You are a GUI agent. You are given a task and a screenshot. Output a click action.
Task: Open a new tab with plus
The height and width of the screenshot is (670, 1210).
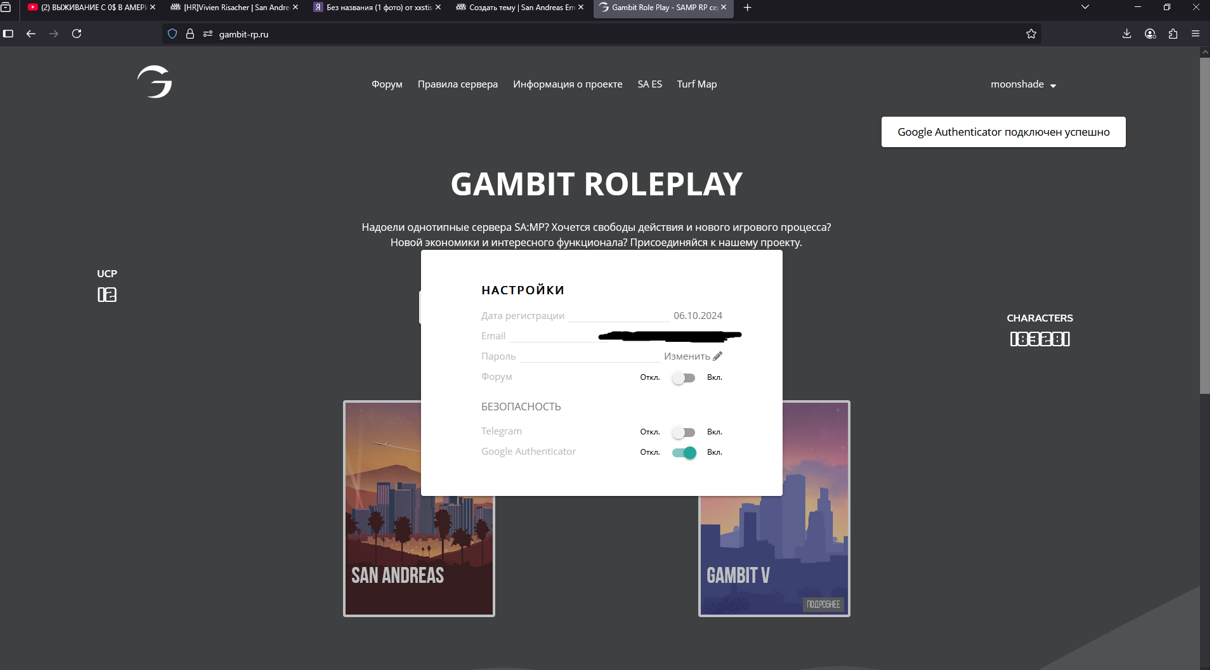pos(747,7)
